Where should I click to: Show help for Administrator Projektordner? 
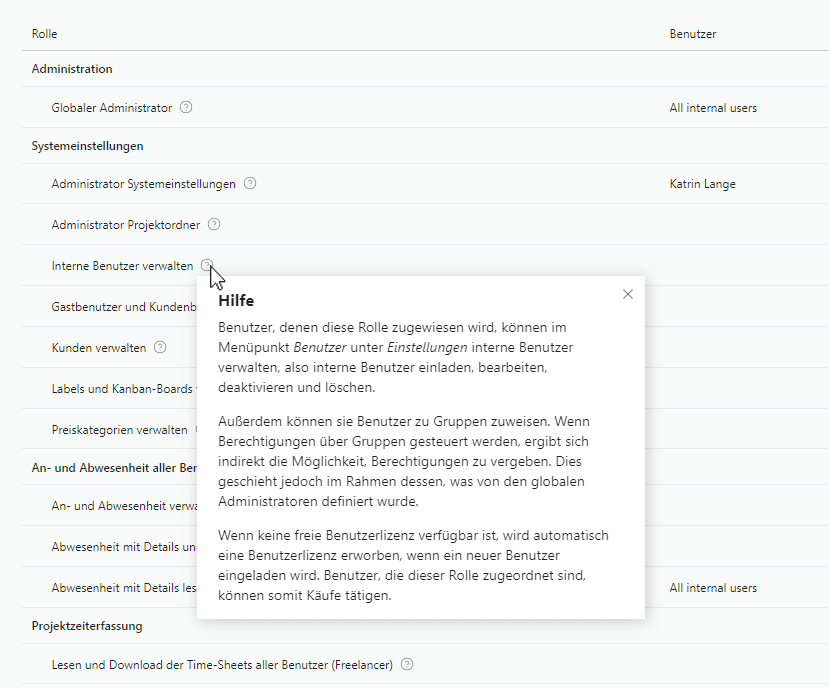tap(214, 225)
